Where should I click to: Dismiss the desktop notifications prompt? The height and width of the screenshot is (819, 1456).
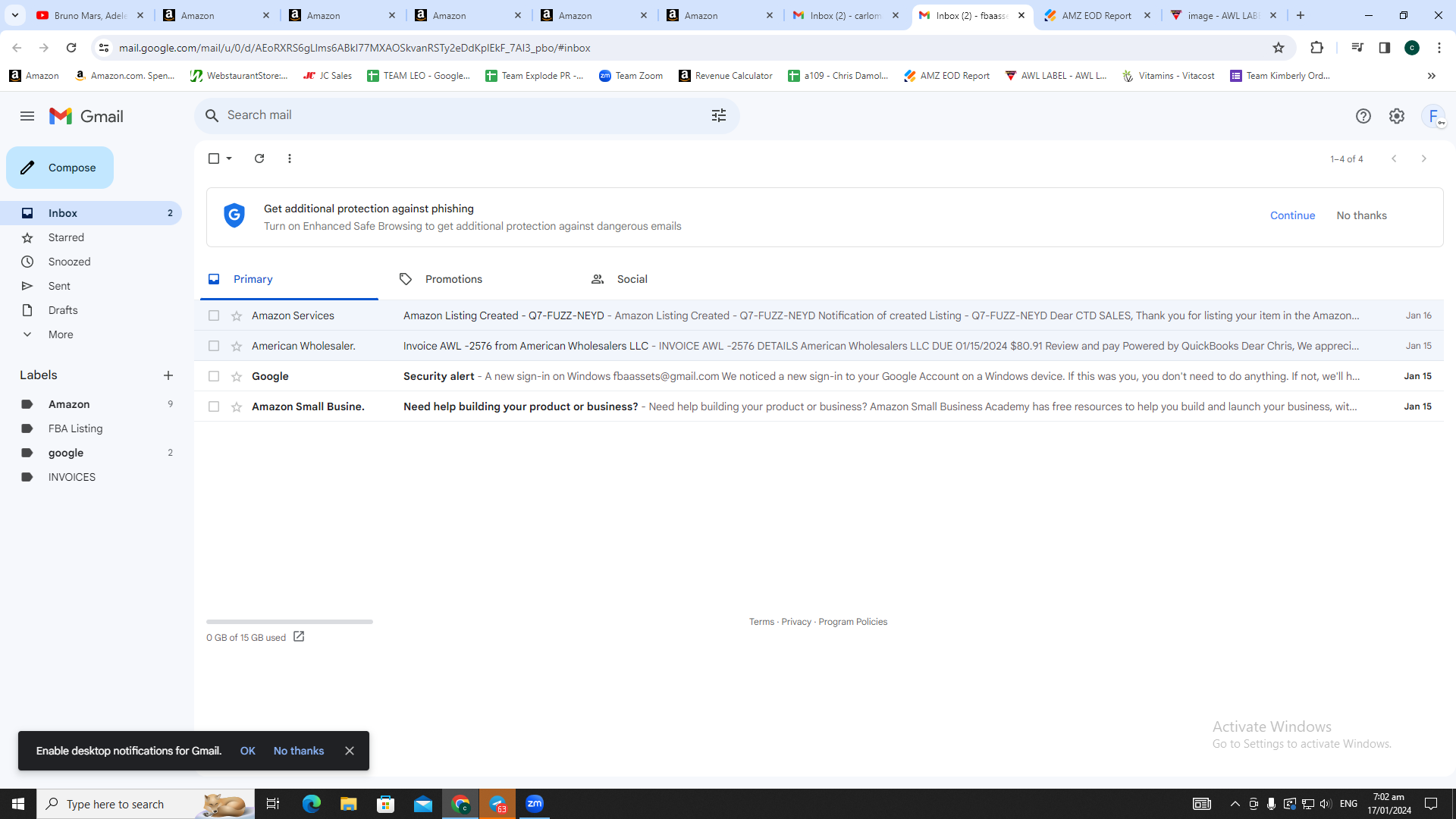click(350, 751)
